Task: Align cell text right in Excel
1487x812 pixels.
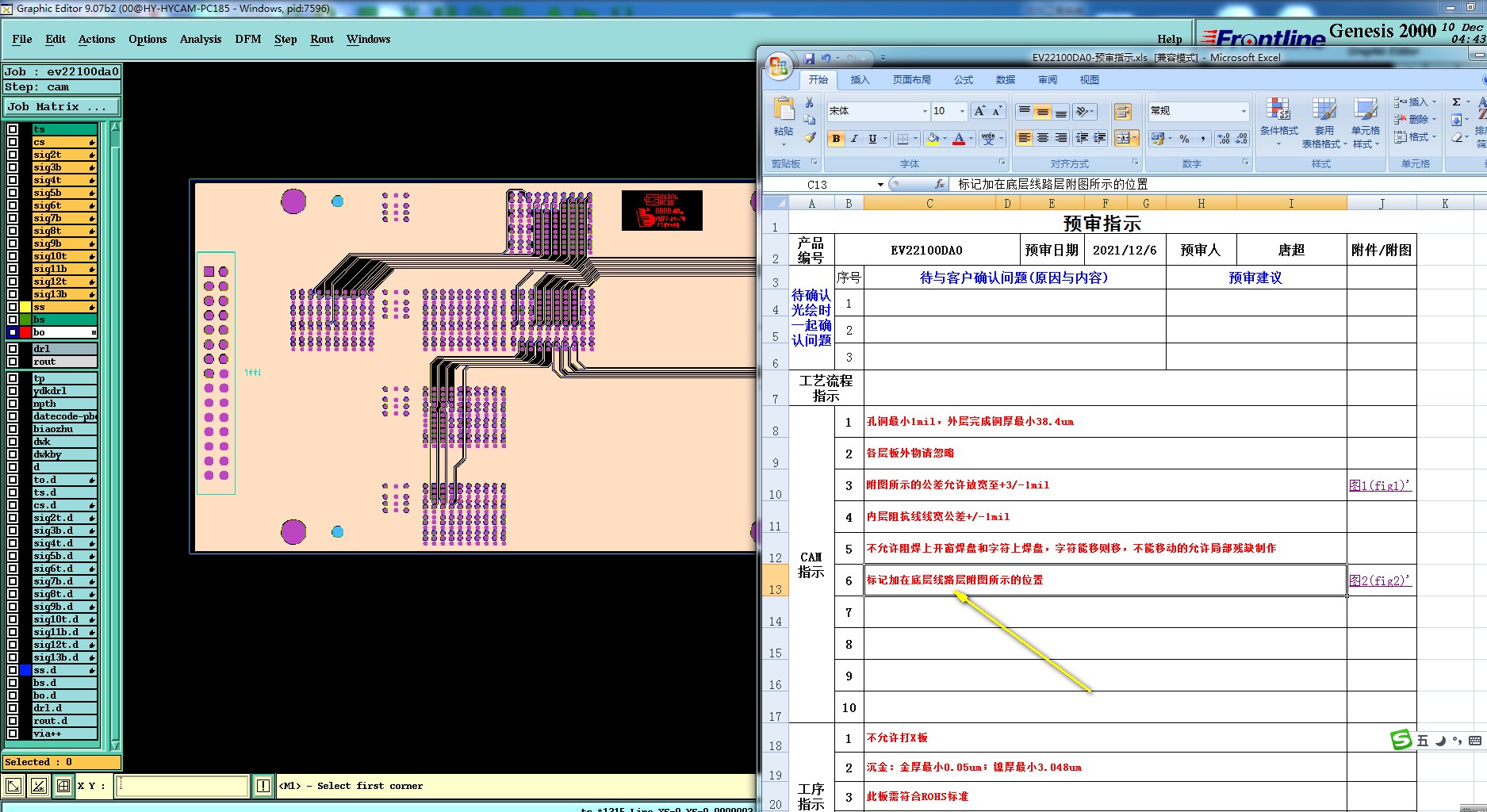Action: tap(1060, 138)
